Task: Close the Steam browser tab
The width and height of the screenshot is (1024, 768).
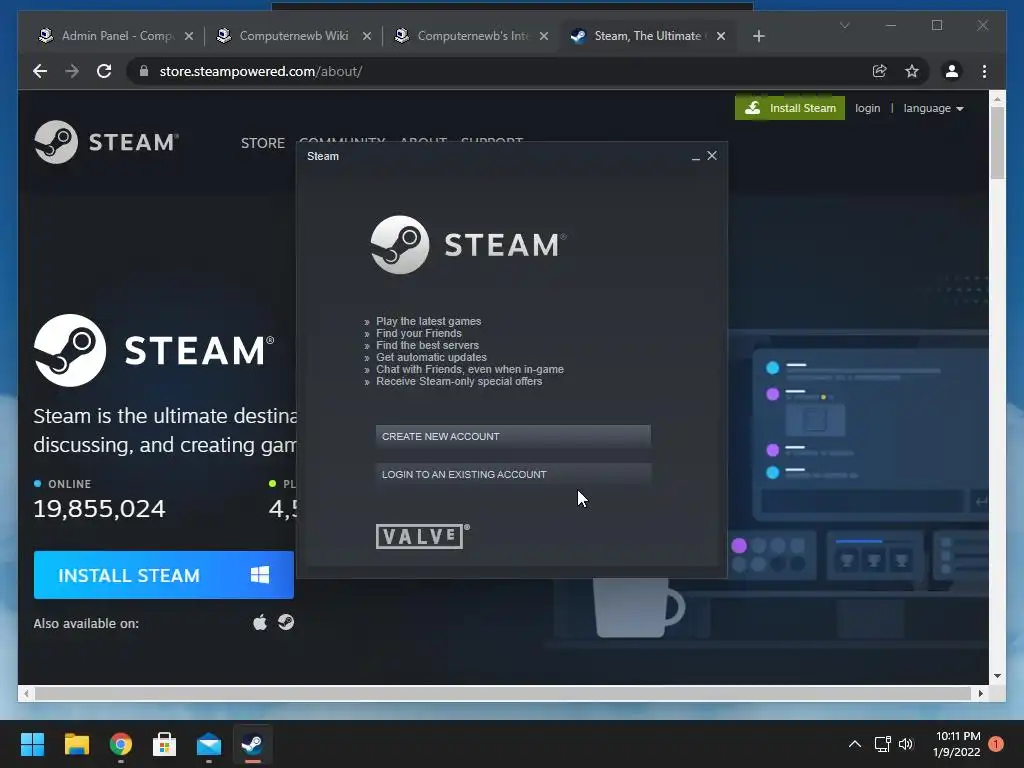Action: [721, 36]
